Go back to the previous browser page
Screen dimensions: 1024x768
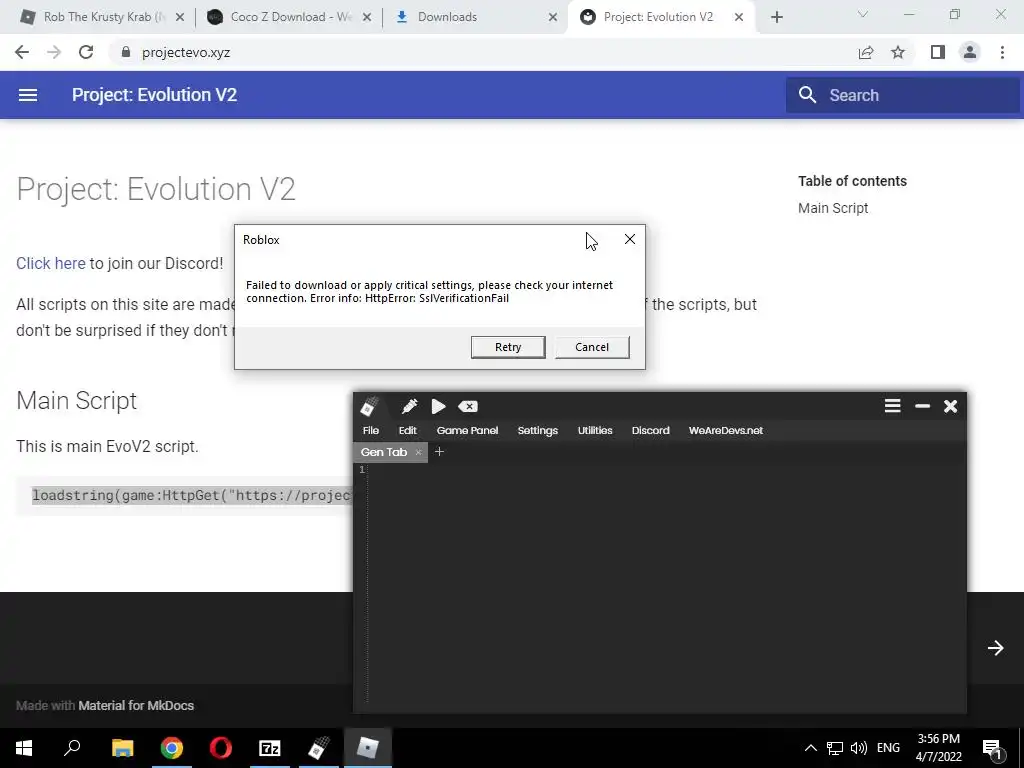pyautogui.click(x=22, y=52)
